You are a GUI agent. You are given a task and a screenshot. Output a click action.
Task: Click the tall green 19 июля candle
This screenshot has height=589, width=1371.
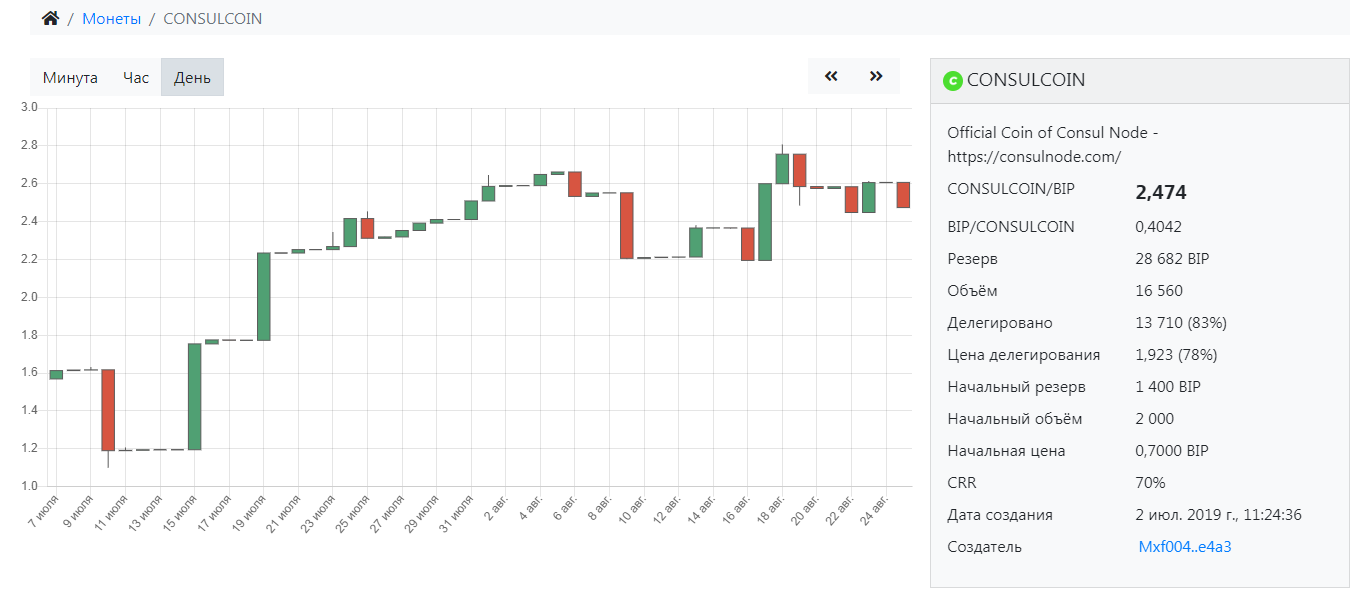point(264,296)
